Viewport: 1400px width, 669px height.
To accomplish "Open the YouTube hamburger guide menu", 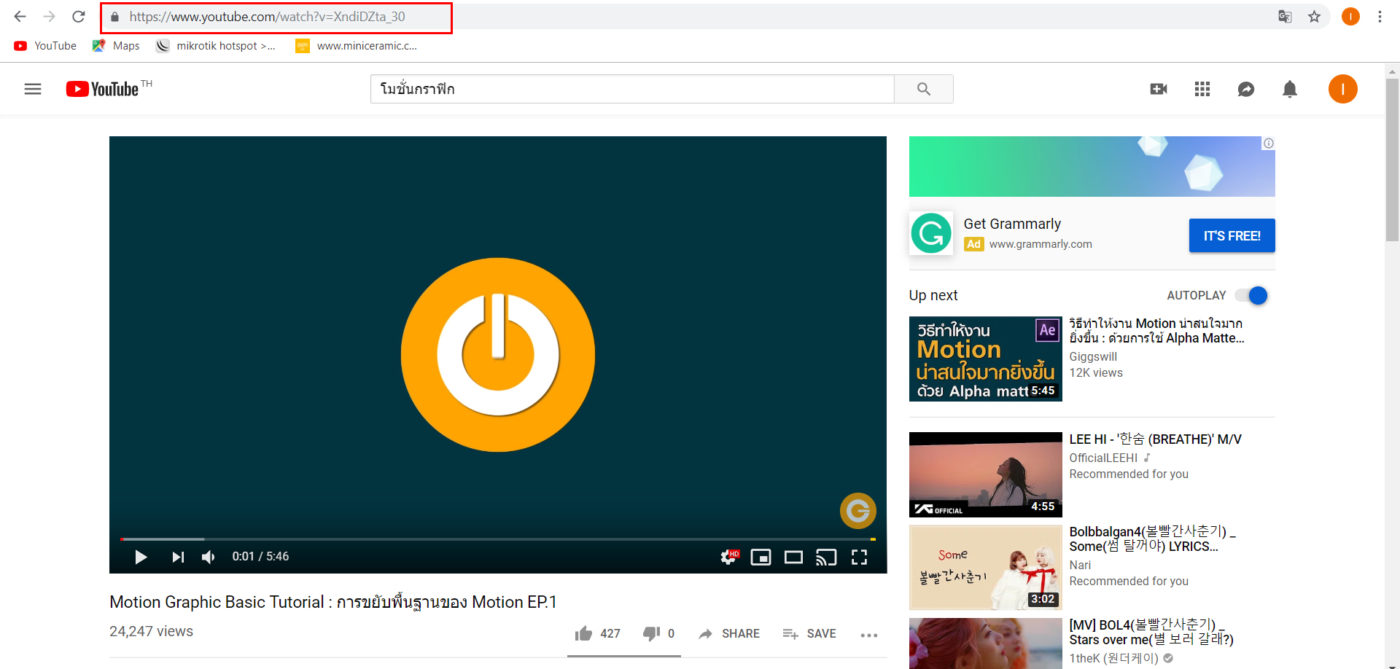I will pos(33,89).
